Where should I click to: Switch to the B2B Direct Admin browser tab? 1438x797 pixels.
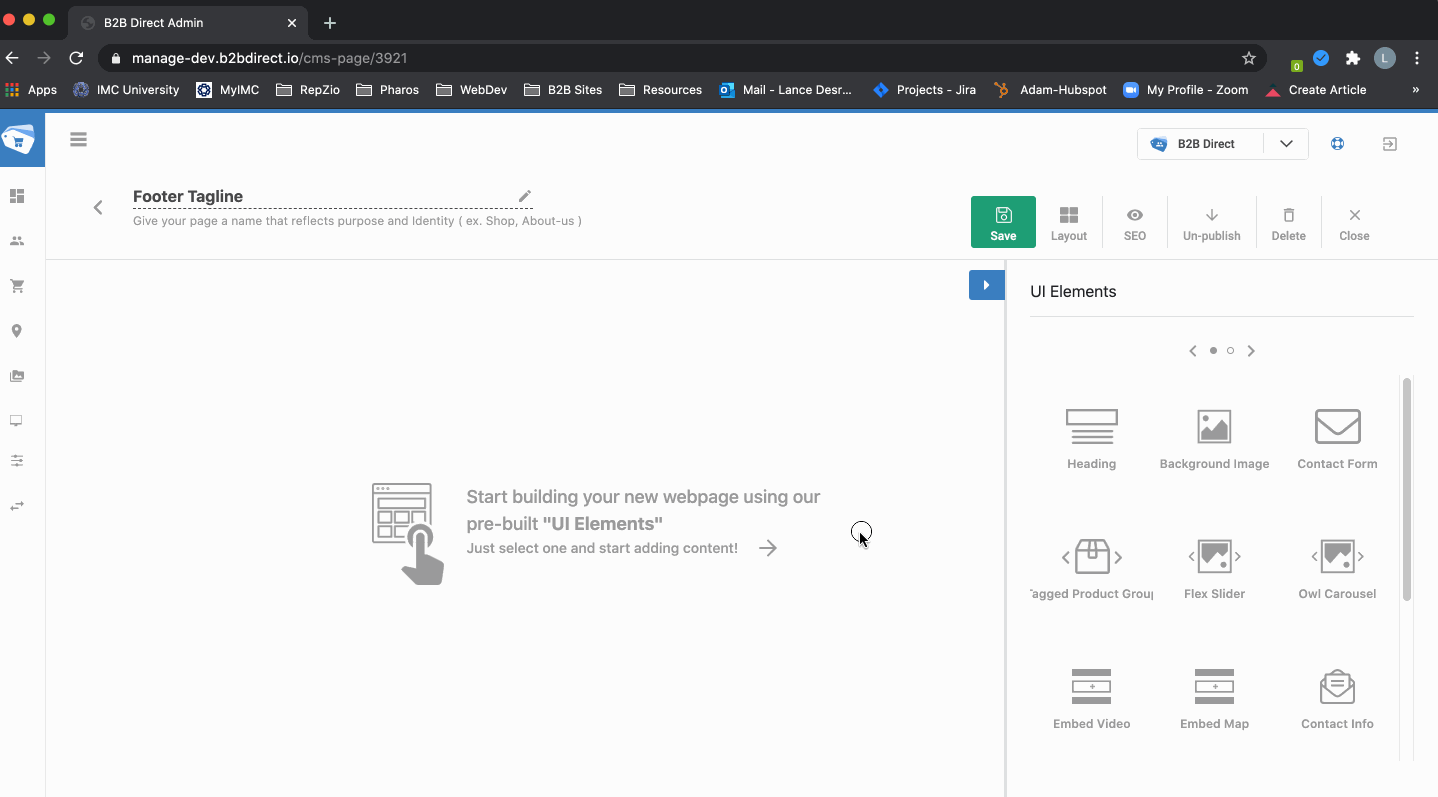[x=186, y=22]
